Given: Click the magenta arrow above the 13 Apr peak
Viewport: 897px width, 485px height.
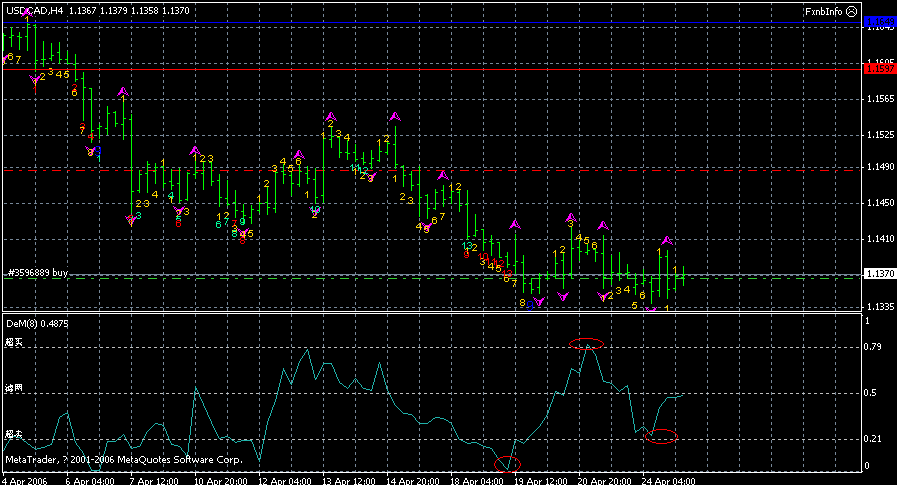Looking at the screenshot, I should pyautogui.click(x=330, y=116).
